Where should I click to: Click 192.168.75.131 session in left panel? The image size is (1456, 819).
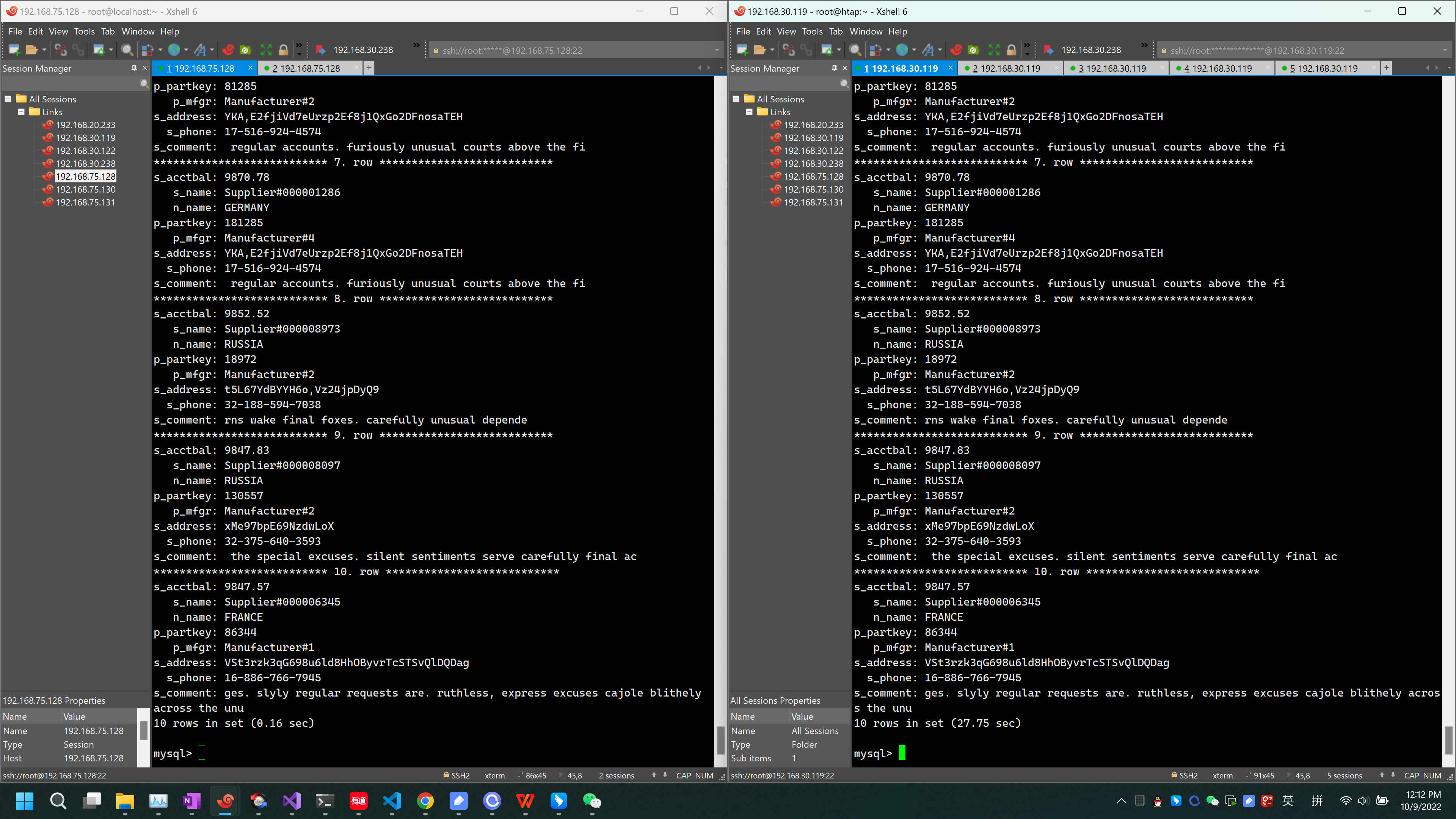click(85, 202)
